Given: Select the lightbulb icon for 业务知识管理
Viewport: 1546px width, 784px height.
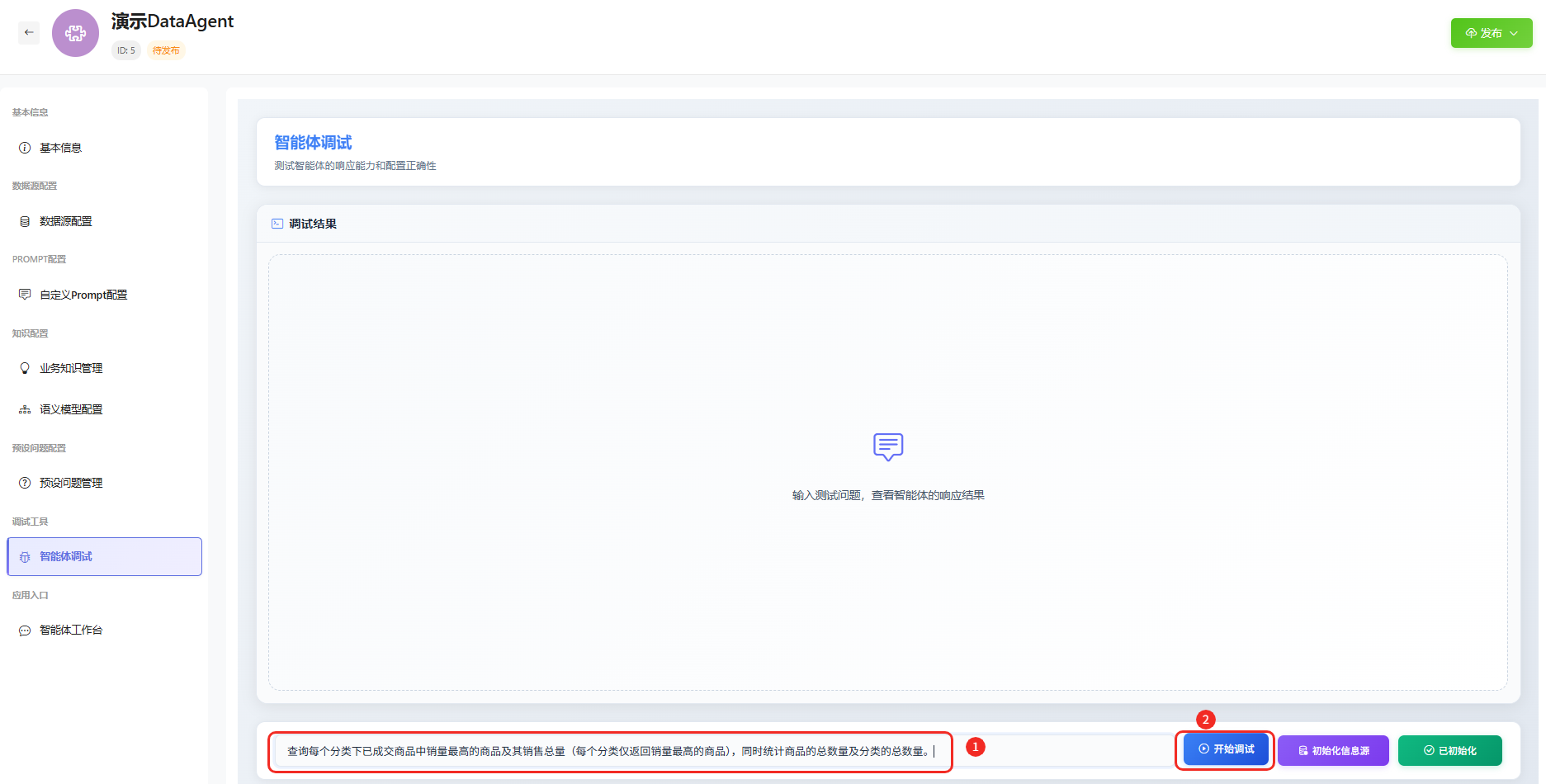Looking at the screenshot, I should 24,368.
